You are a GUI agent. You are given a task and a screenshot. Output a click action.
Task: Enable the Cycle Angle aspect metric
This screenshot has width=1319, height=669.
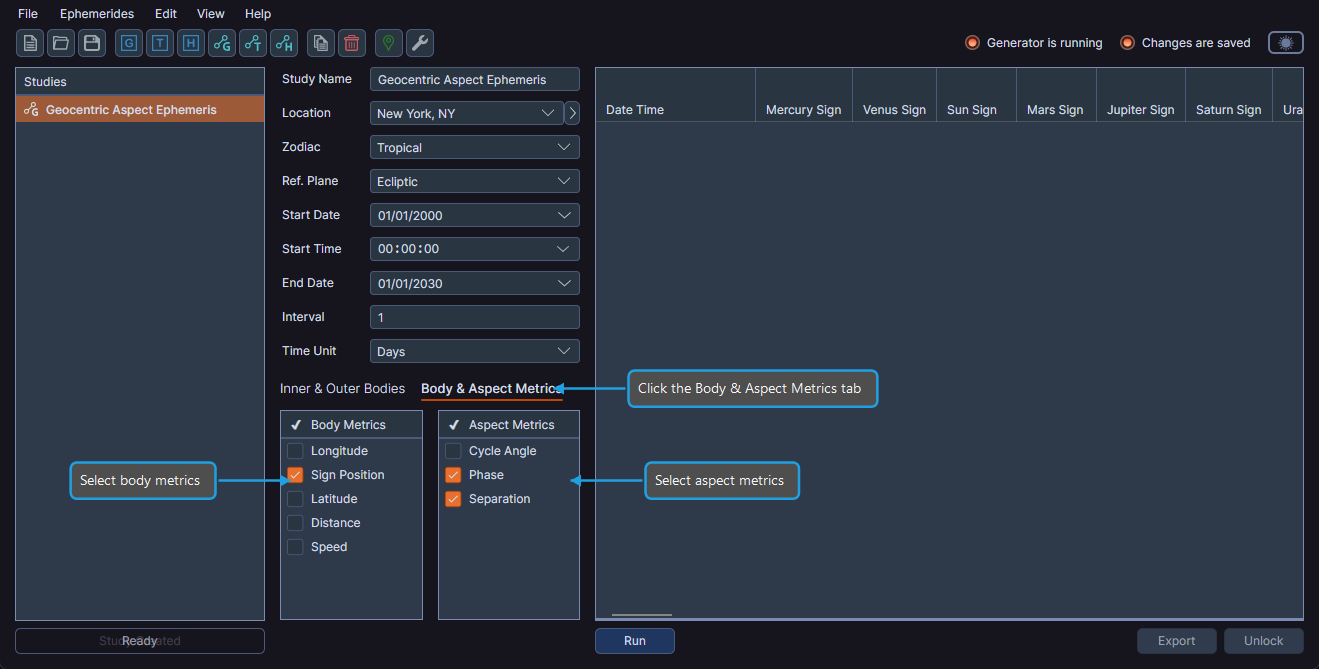click(x=453, y=450)
